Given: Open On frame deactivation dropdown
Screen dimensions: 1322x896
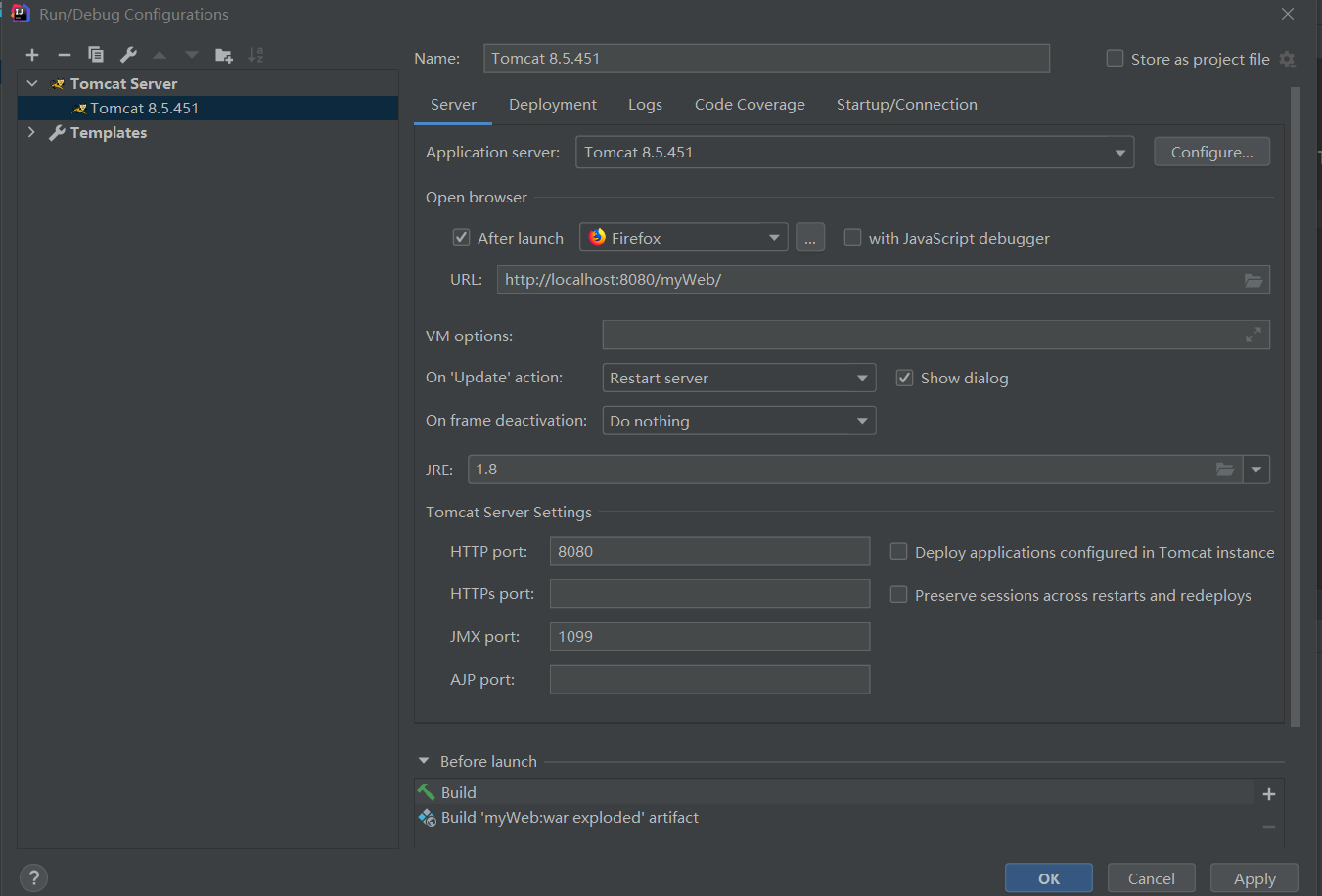Looking at the screenshot, I should 739,421.
